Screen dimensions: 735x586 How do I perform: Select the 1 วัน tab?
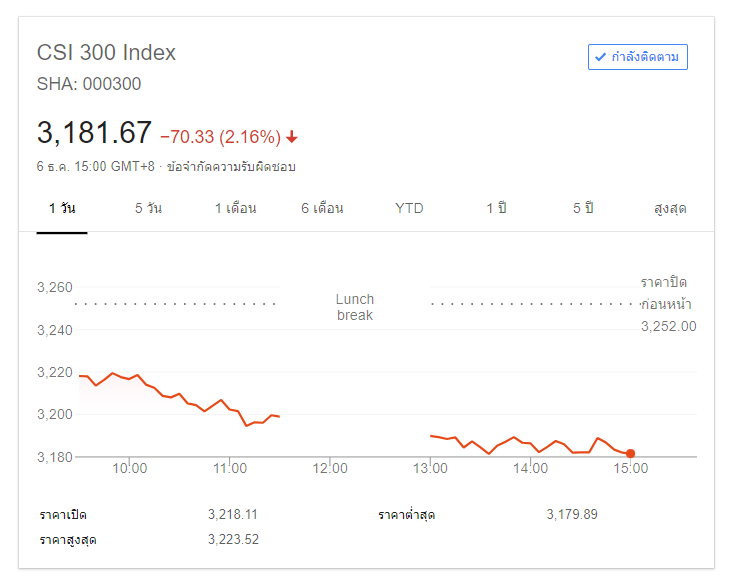click(62, 209)
